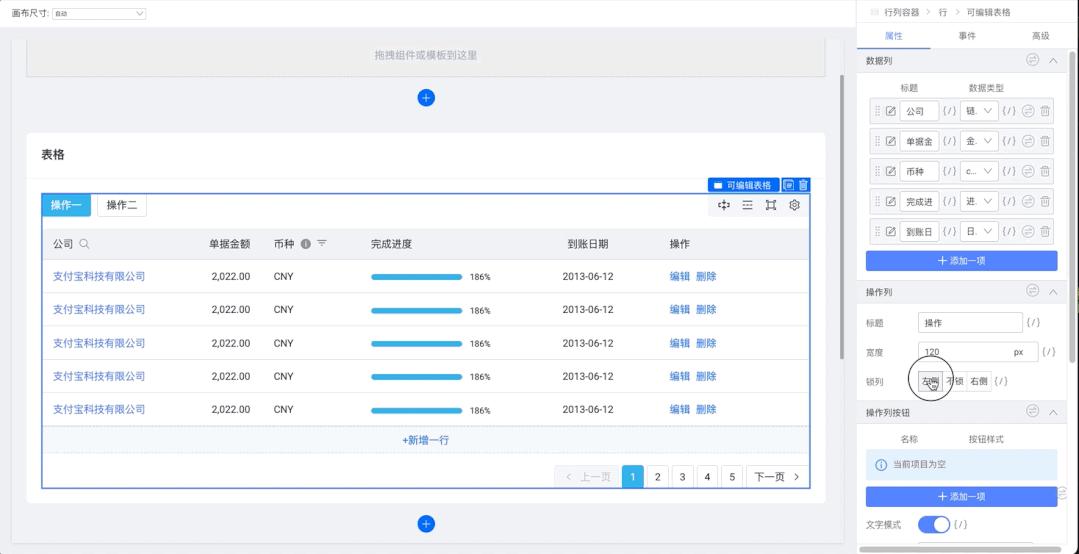
Task: Select the 不锁 lock column option
Action: click(954, 381)
